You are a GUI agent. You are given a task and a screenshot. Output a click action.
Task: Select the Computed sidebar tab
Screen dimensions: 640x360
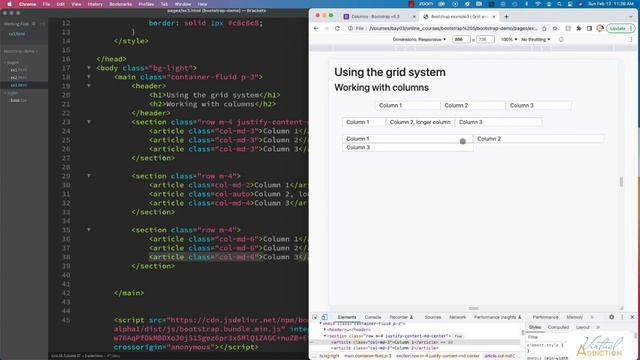(x=558, y=327)
